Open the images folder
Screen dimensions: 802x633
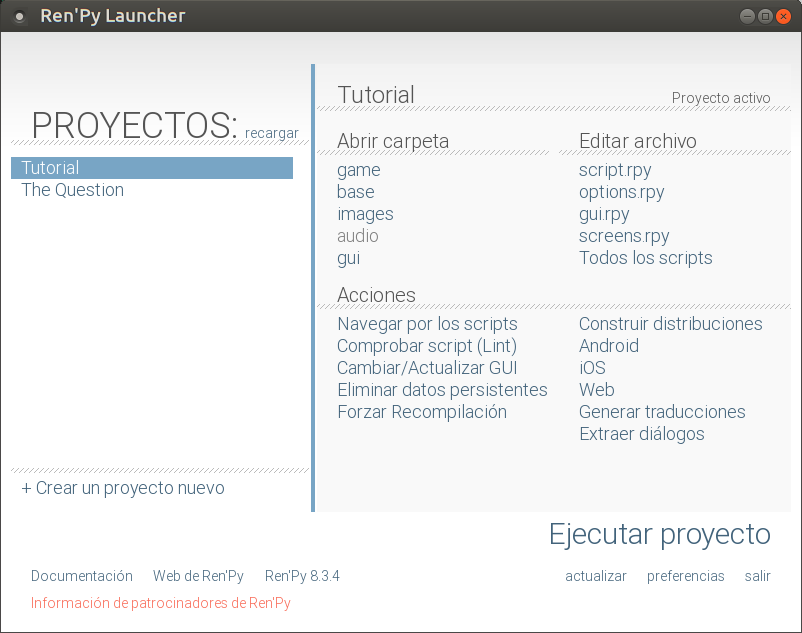pos(365,213)
